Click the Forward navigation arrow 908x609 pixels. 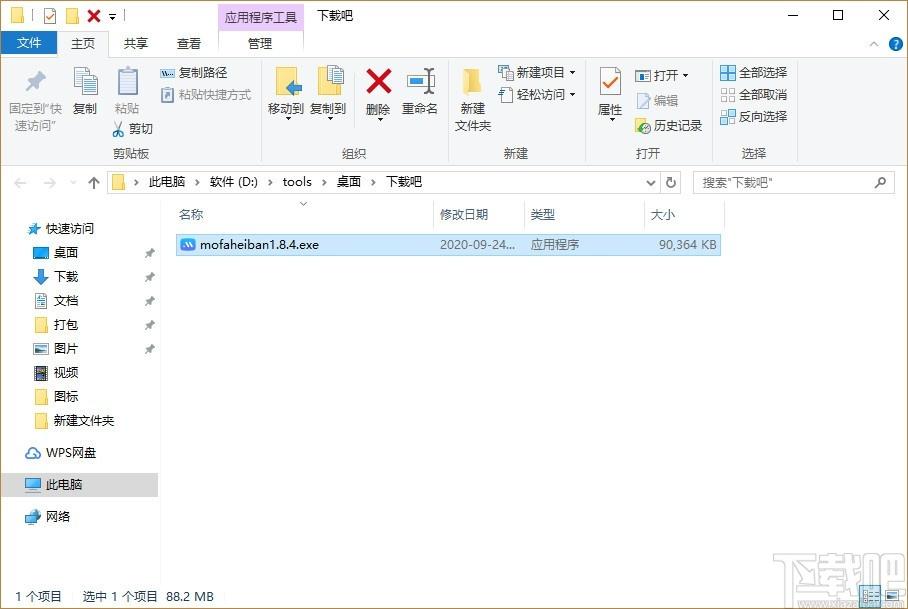(50, 183)
